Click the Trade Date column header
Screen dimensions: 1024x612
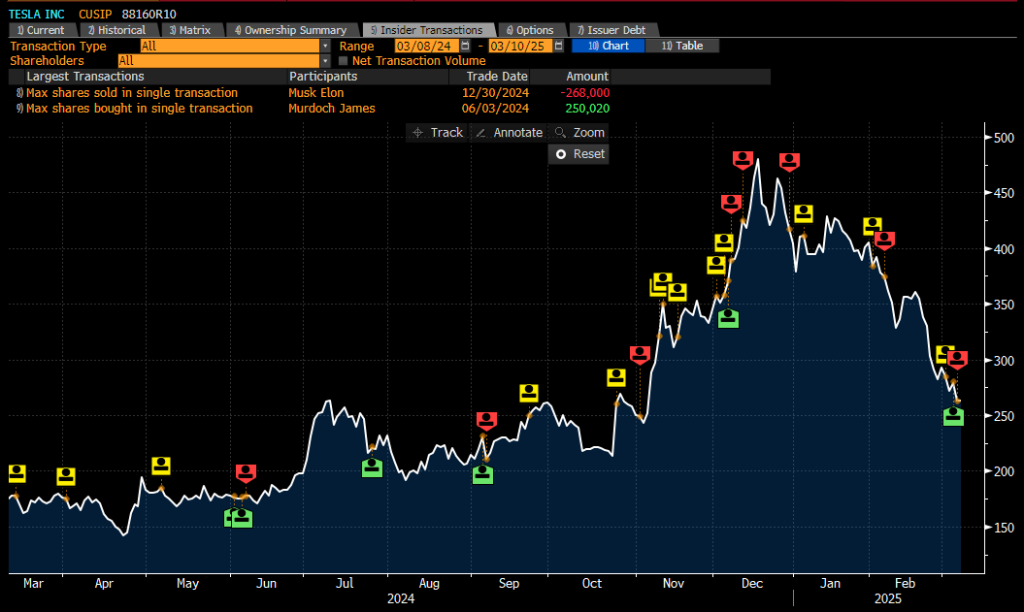tap(496, 76)
